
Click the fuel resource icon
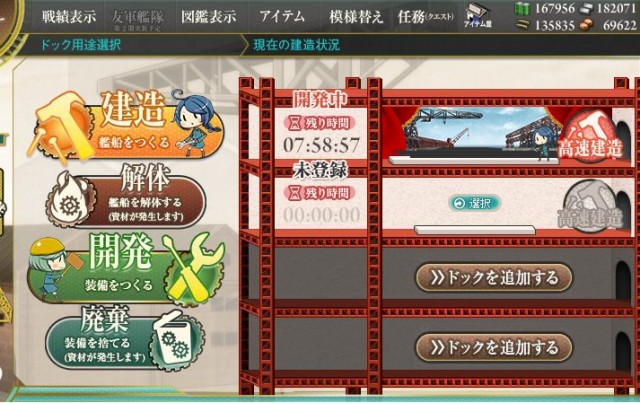[522, 9]
